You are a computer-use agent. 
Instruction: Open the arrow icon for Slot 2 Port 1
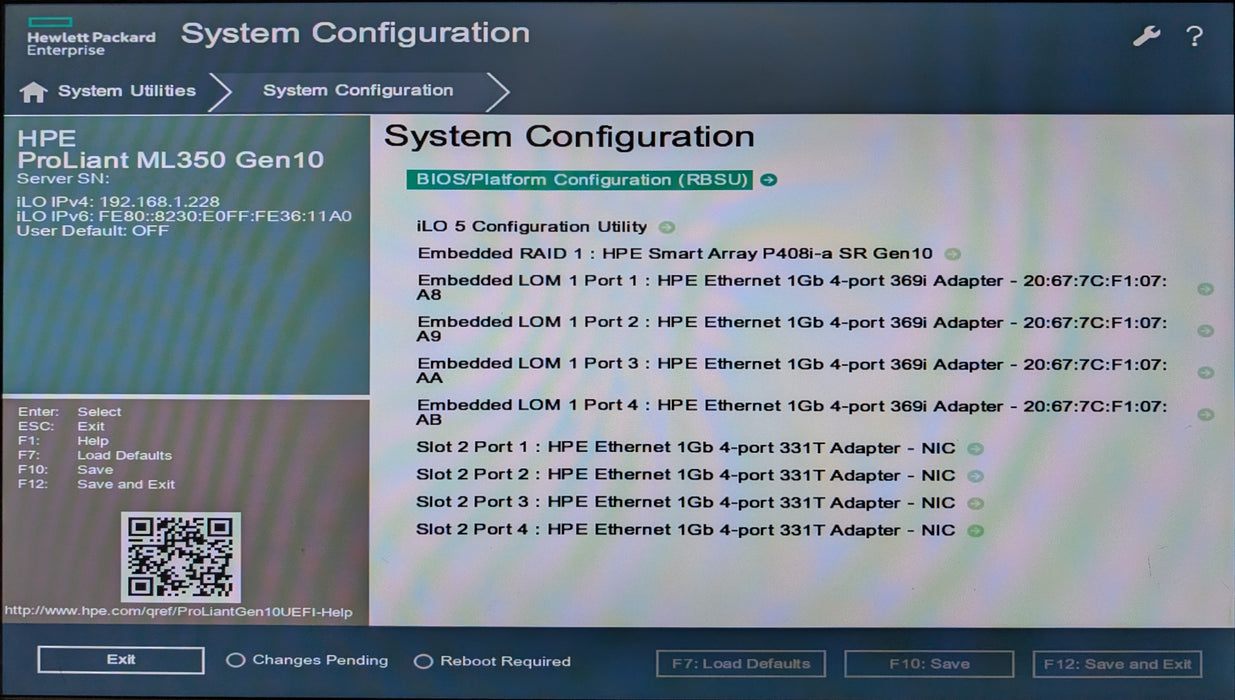coord(975,449)
